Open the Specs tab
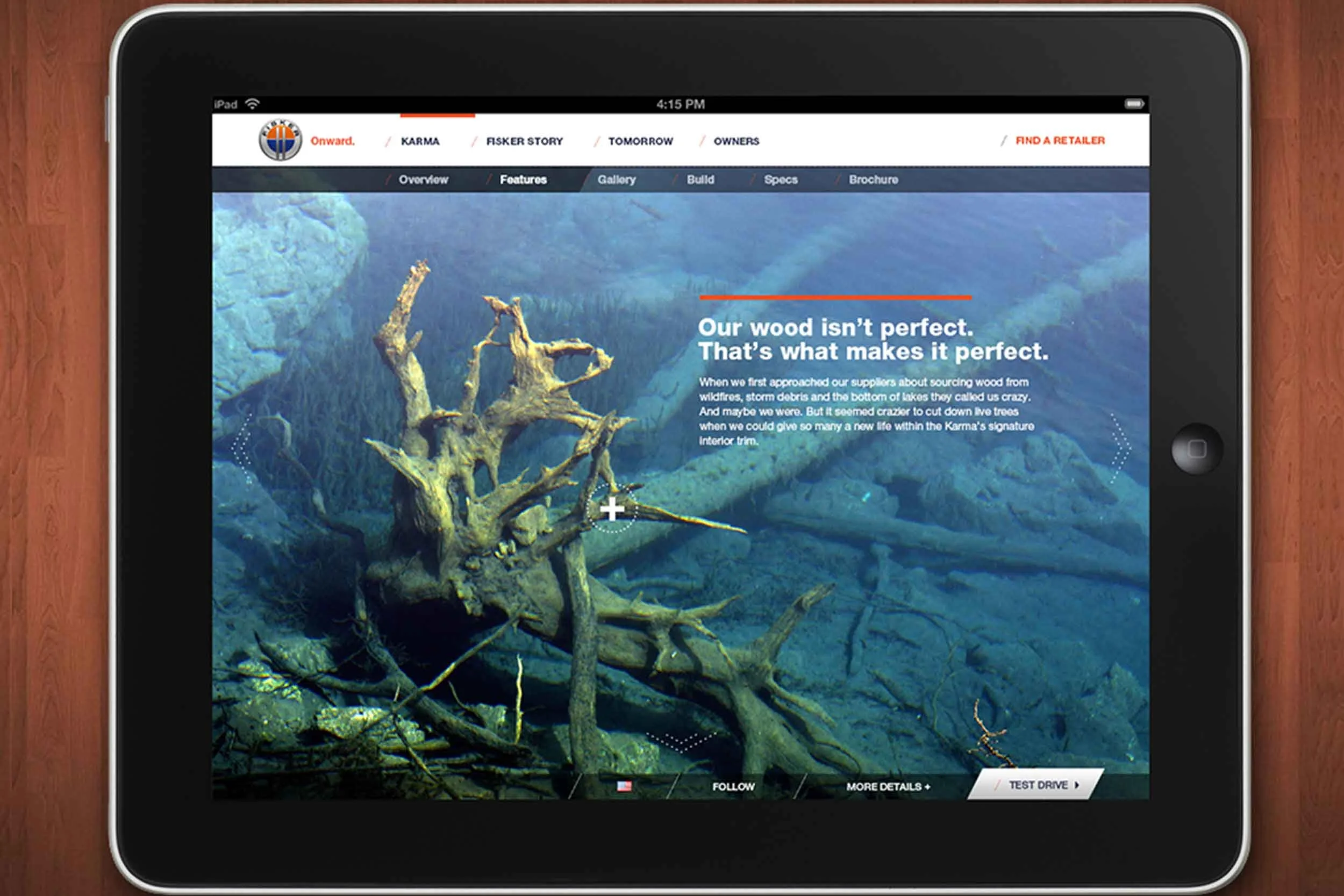The height and width of the screenshot is (896, 1344). [x=781, y=180]
